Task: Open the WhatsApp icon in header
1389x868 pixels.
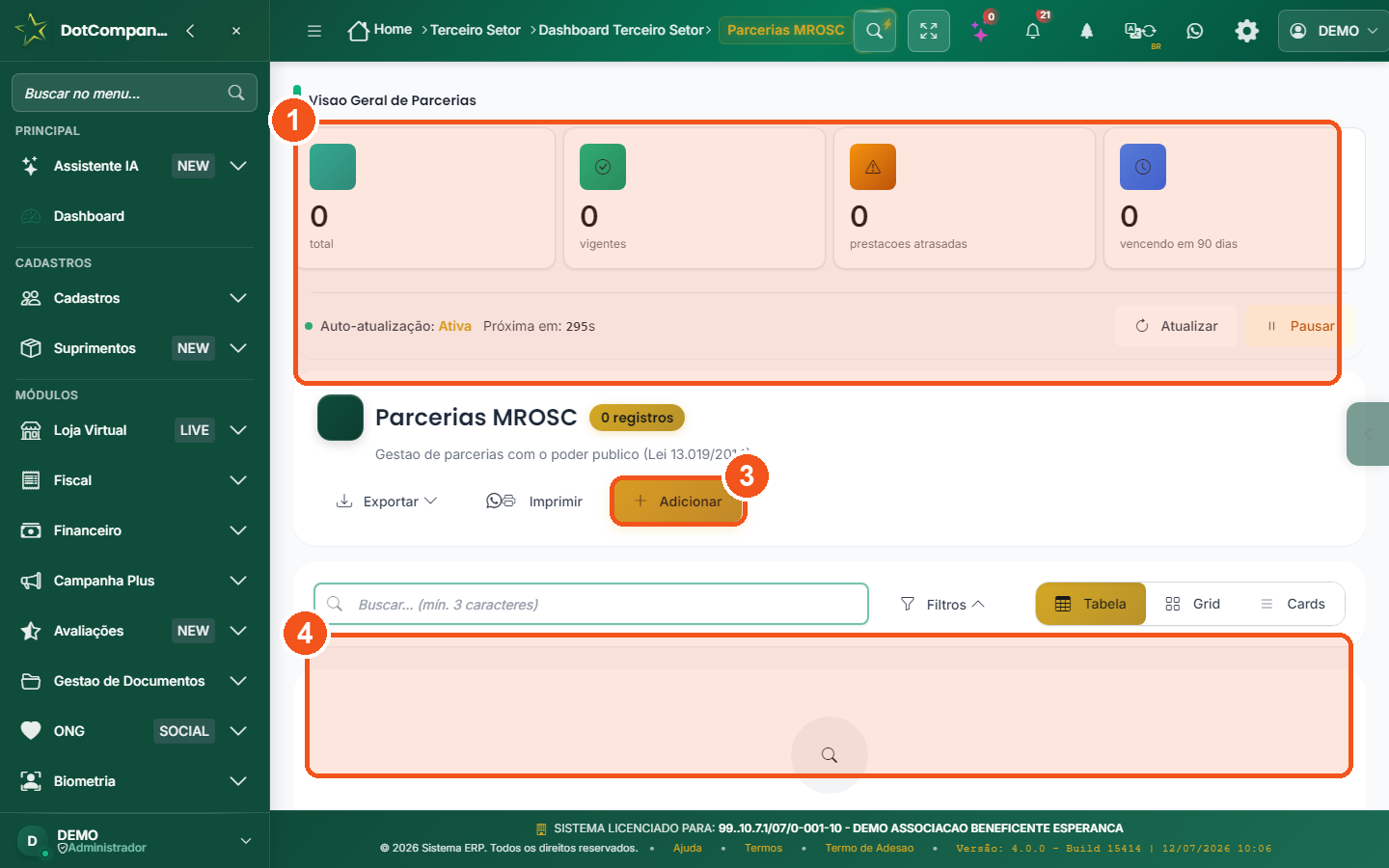Action: [1195, 31]
